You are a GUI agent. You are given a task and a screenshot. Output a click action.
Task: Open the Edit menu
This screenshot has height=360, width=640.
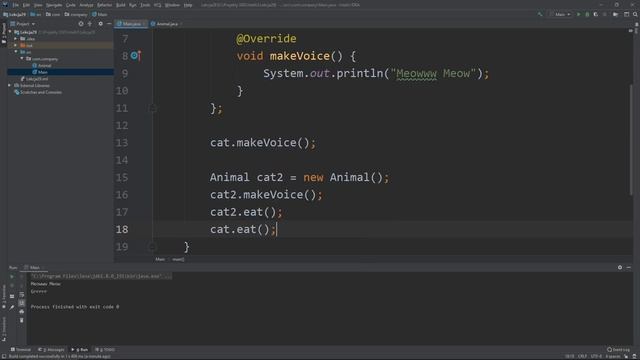click(x=26, y=5)
